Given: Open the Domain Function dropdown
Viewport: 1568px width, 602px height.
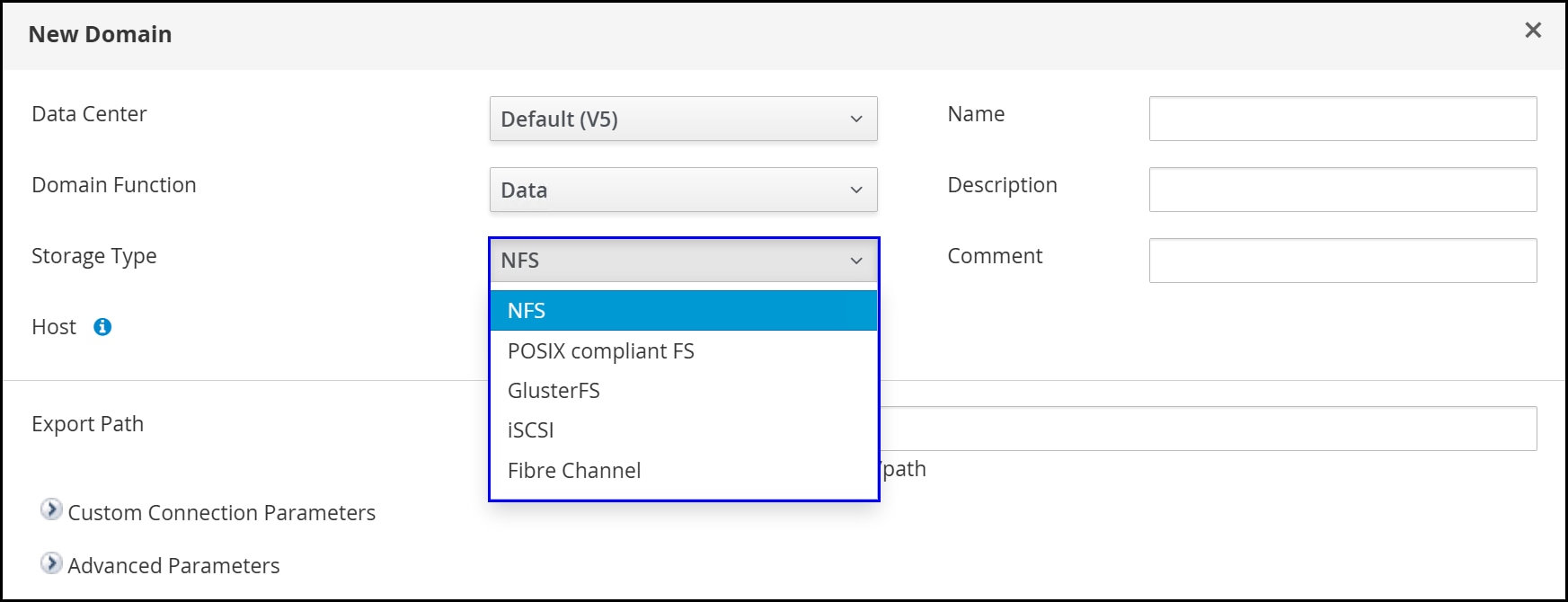Looking at the screenshot, I should [x=683, y=190].
